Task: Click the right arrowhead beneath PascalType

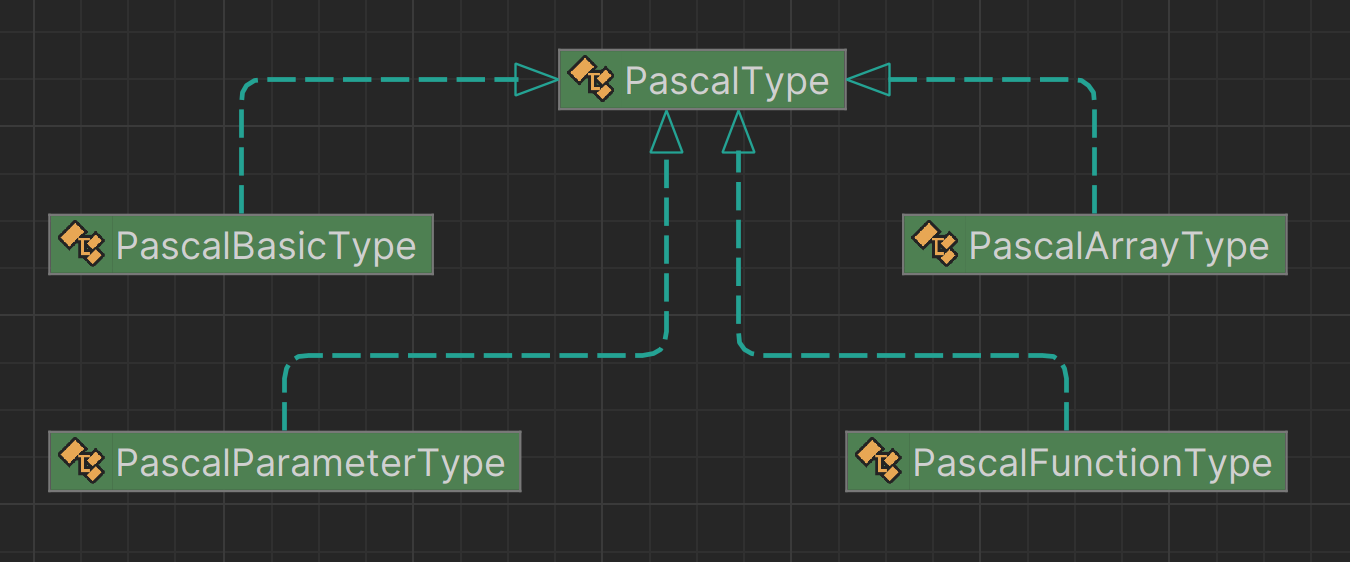Action: 738,133
